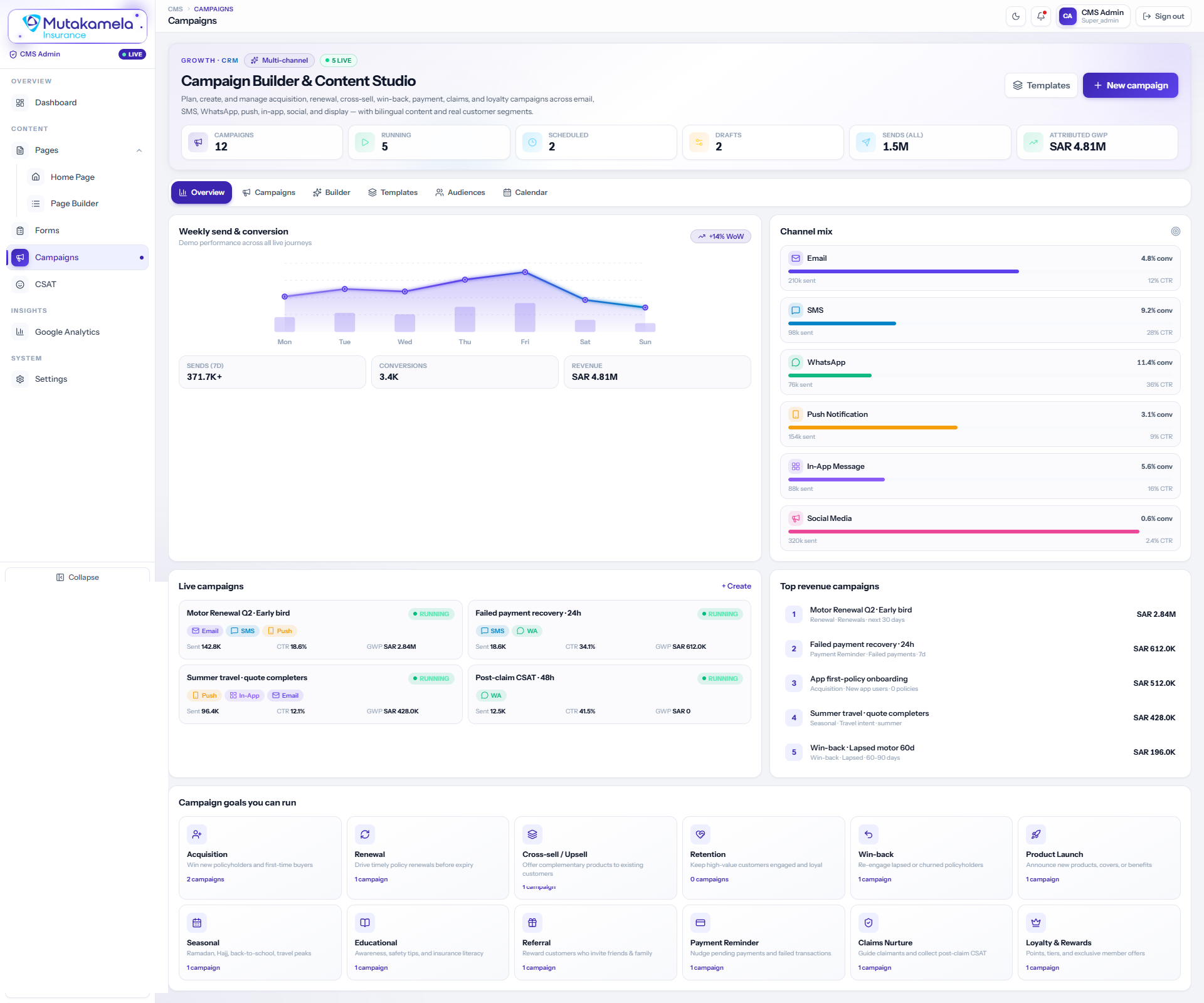Open Page Builder icon in sidebar
The height and width of the screenshot is (1003, 1204).
click(x=36, y=204)
